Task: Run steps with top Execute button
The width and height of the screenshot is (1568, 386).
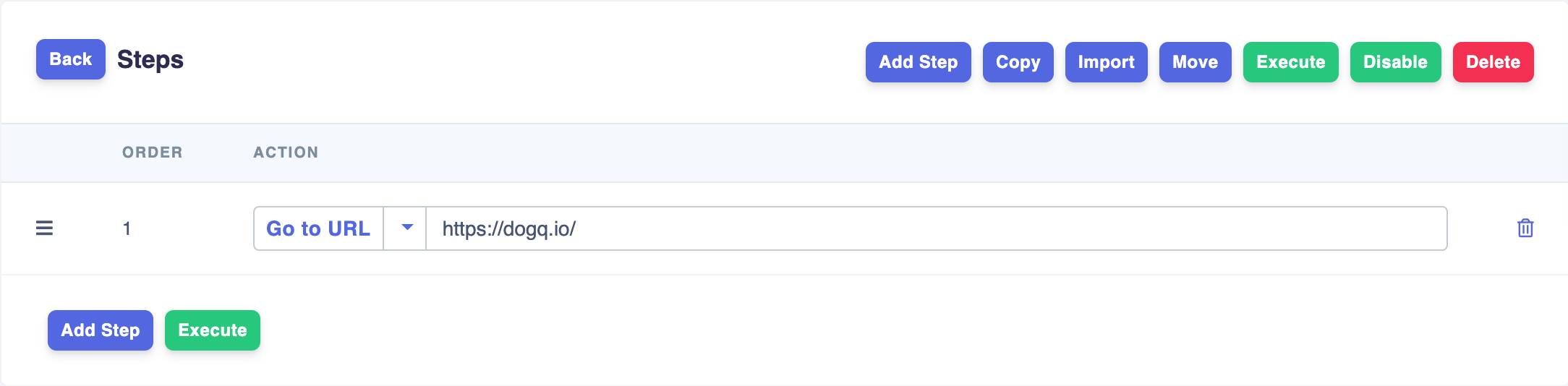Action: coord(1291,62)
